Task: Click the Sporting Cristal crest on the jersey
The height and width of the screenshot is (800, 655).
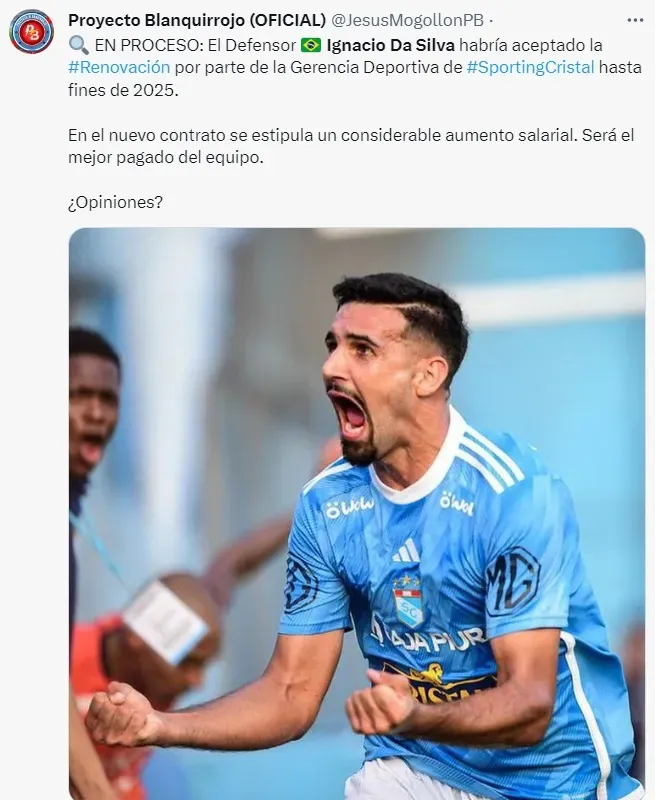Action: (408, 600)
